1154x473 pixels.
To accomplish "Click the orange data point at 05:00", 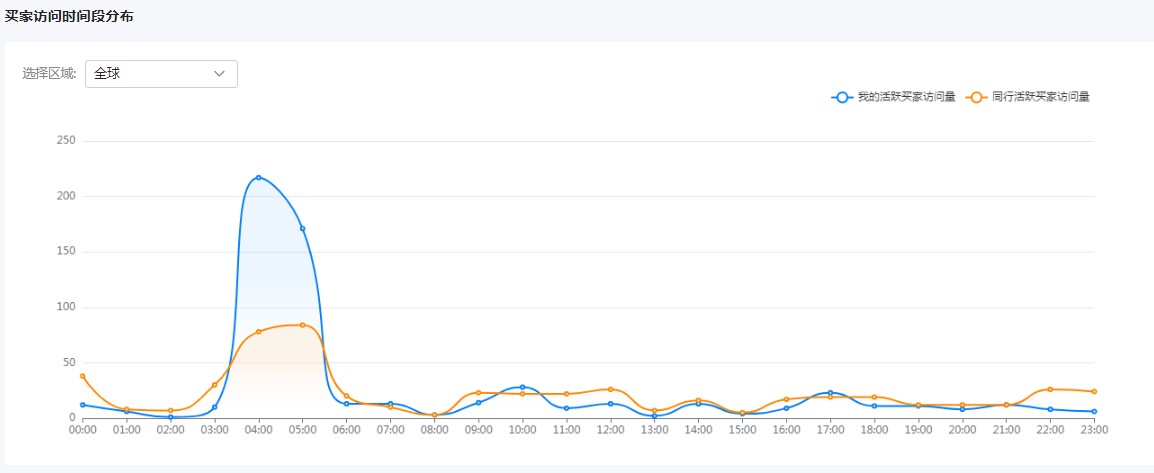I will (x=303, y=325).
